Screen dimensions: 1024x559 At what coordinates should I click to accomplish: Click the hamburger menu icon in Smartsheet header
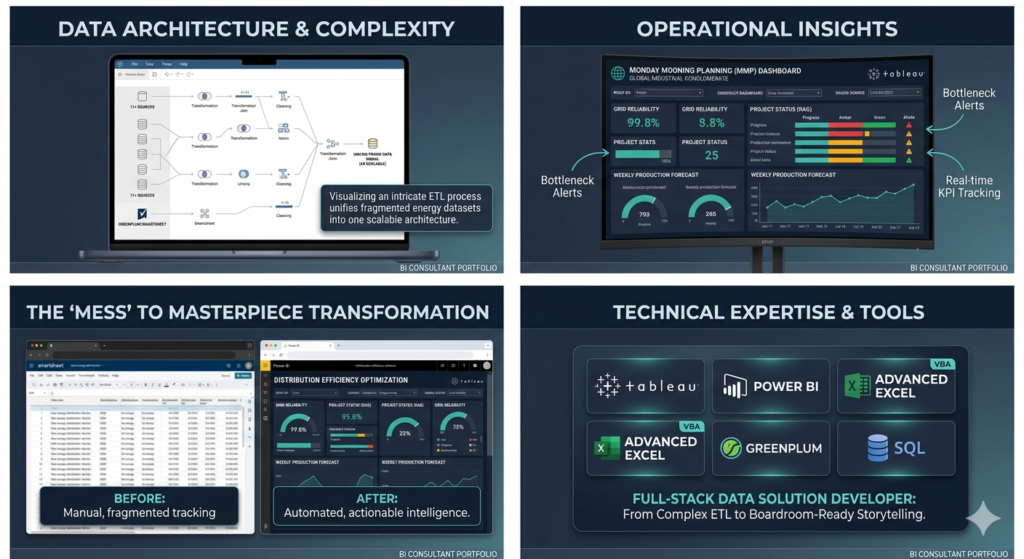tap(31, 366)
